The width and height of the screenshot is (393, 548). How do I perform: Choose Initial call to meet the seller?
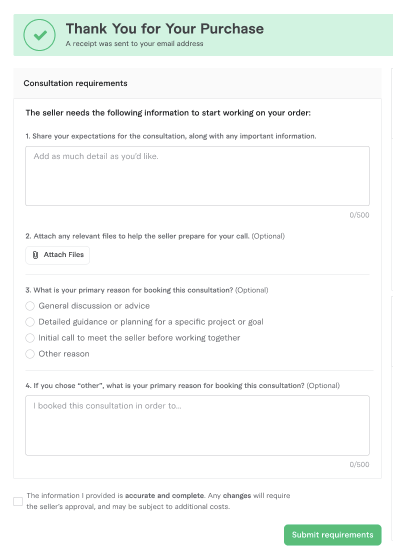(x=30, y=338)
